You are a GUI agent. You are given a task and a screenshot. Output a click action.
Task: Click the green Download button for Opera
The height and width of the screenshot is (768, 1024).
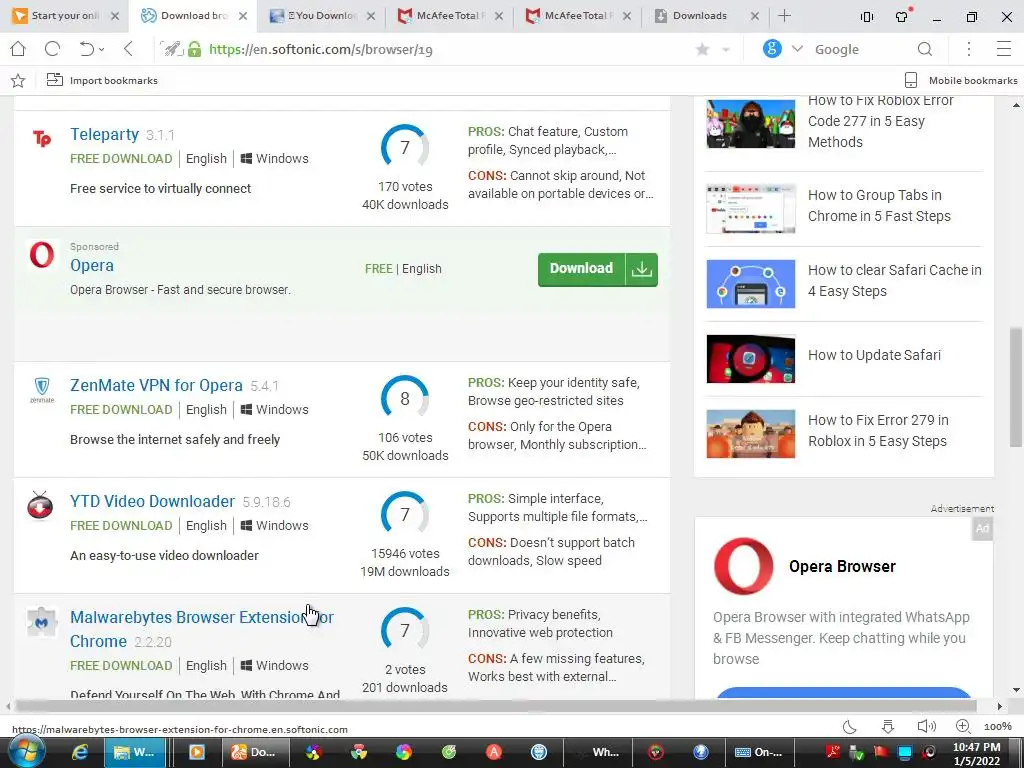click(x=598, y=269)
